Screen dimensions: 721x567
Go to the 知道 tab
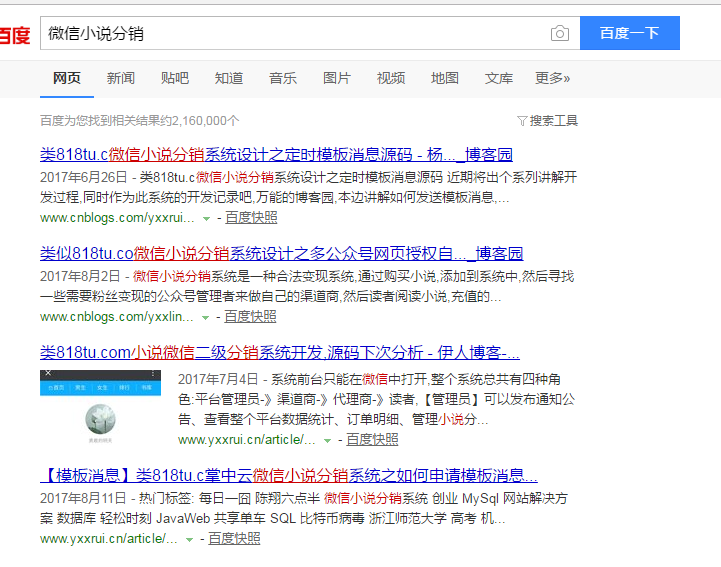pyautogui.click(x=229, y=78)
